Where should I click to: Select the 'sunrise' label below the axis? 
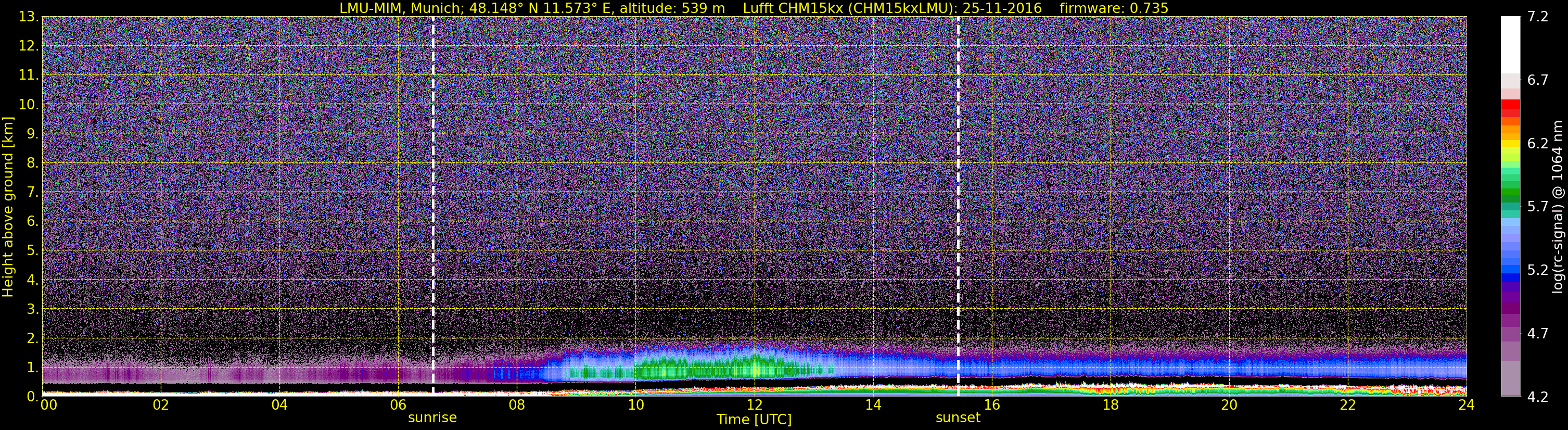pyautogui.click(x=432, y=418)
